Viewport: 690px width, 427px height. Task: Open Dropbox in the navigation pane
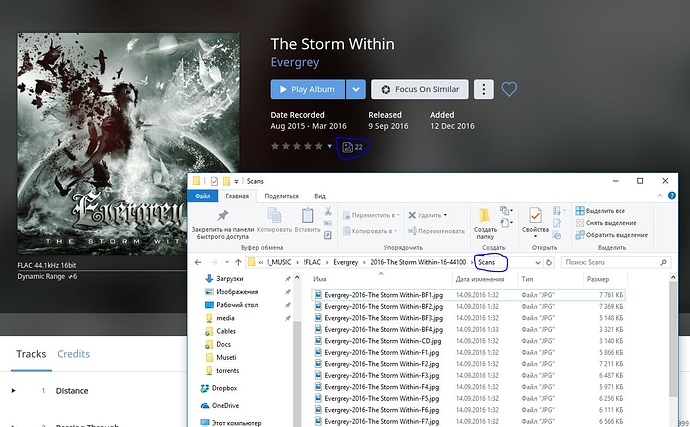[224, 388]
